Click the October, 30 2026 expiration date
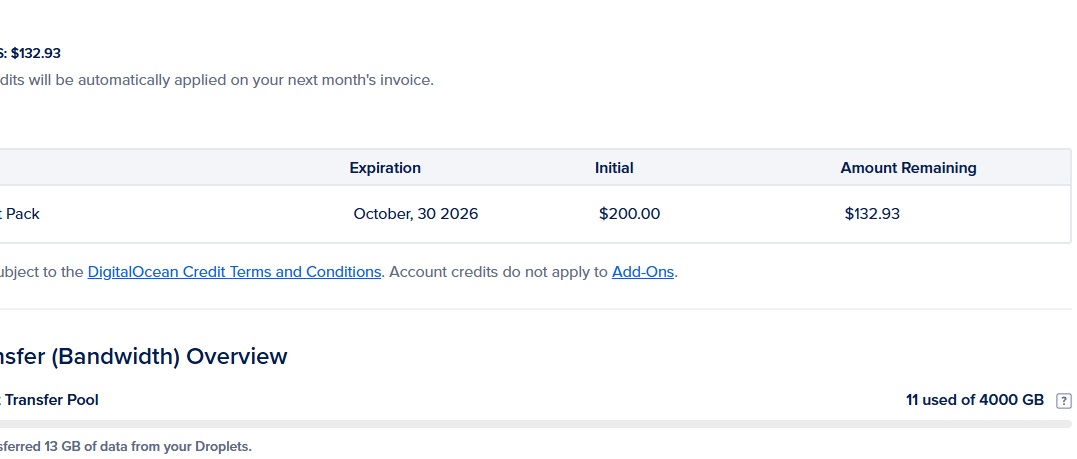The width and height of the screenshot is (1077, 459). [415, 214]
